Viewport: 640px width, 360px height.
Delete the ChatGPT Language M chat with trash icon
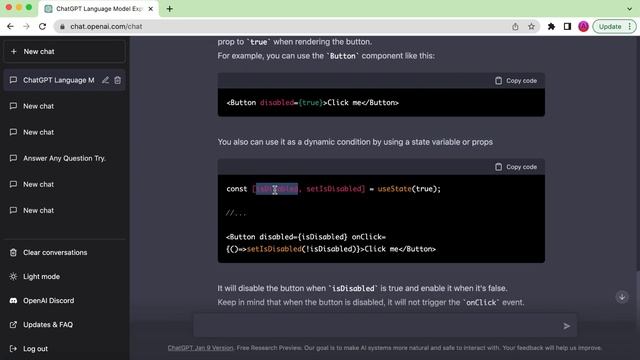[118, 80]
